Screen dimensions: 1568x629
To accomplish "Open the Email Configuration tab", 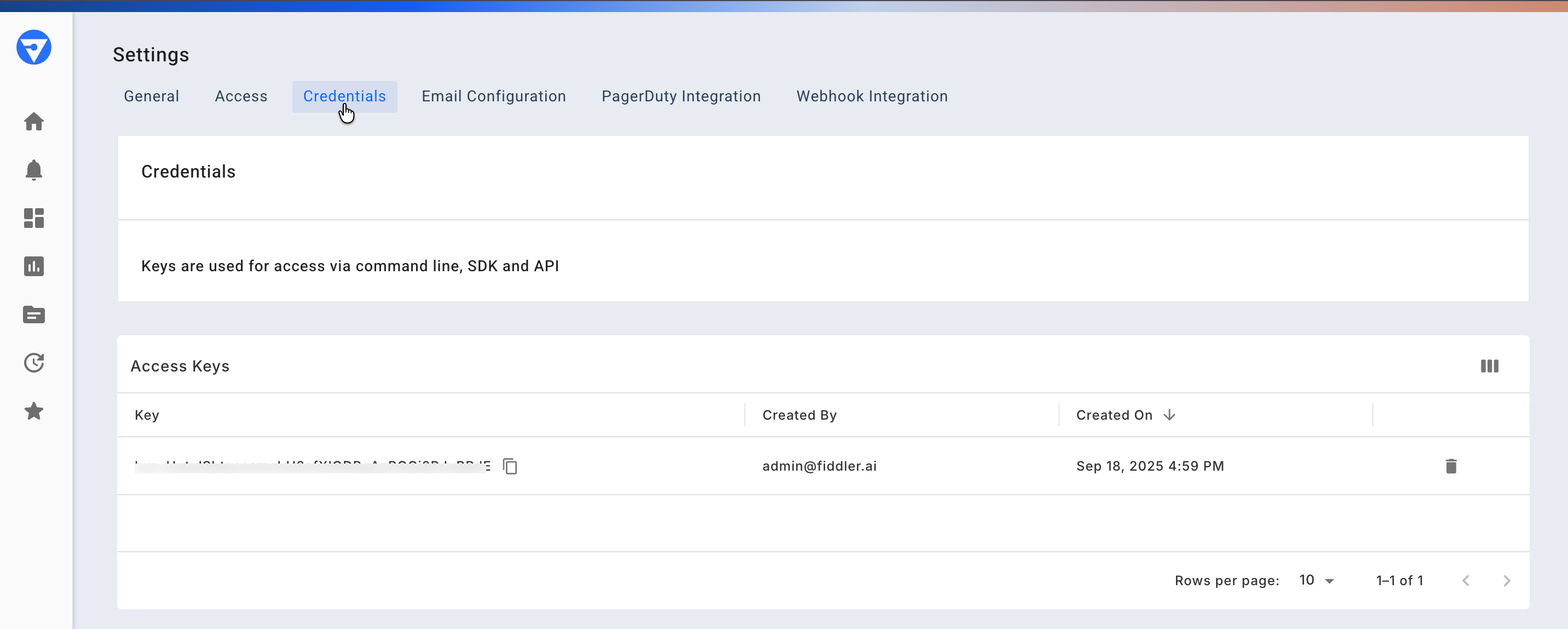I will click(x=494, y=96).
